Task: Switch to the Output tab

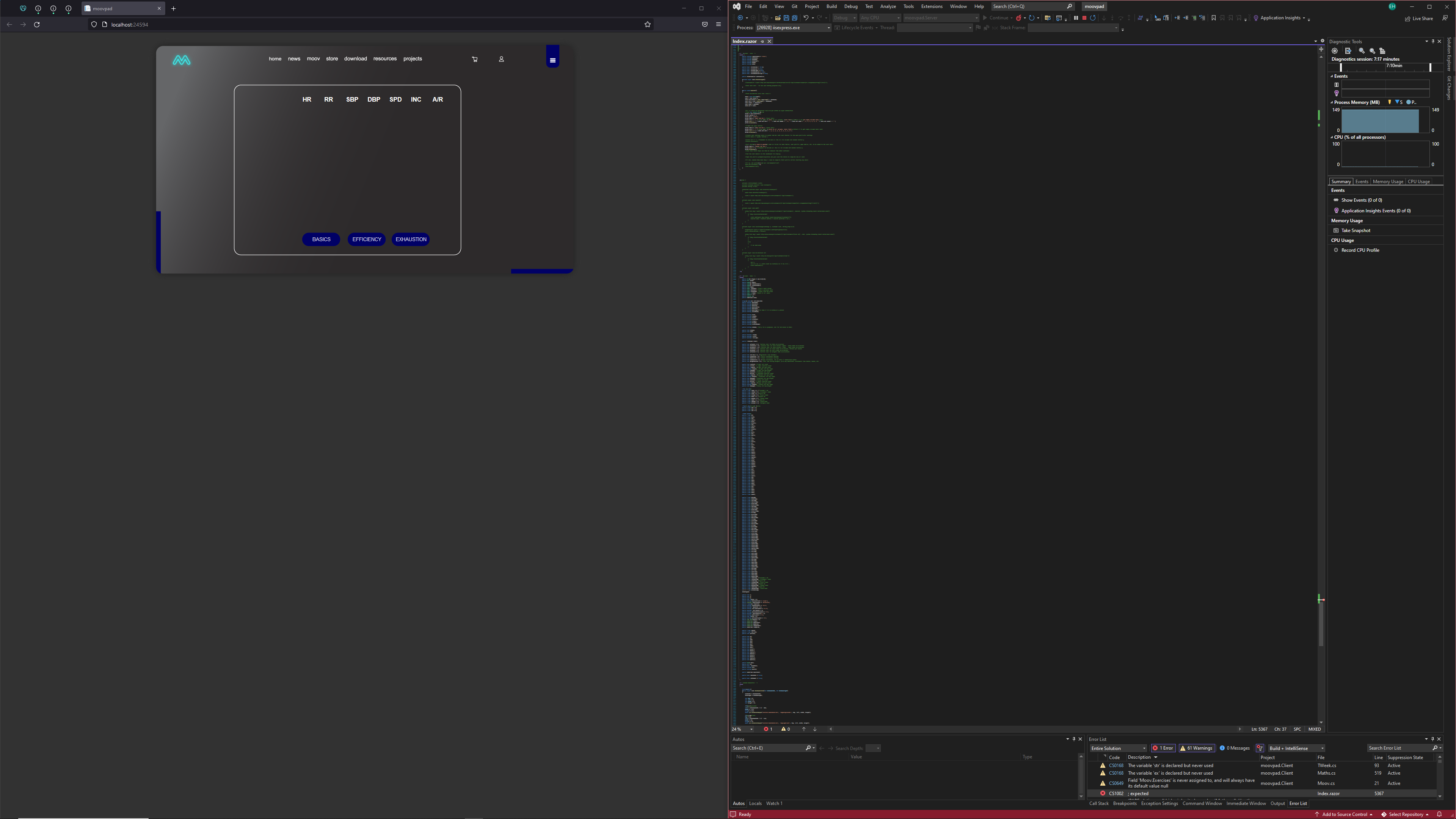Action: click(x=1277, y=804)
